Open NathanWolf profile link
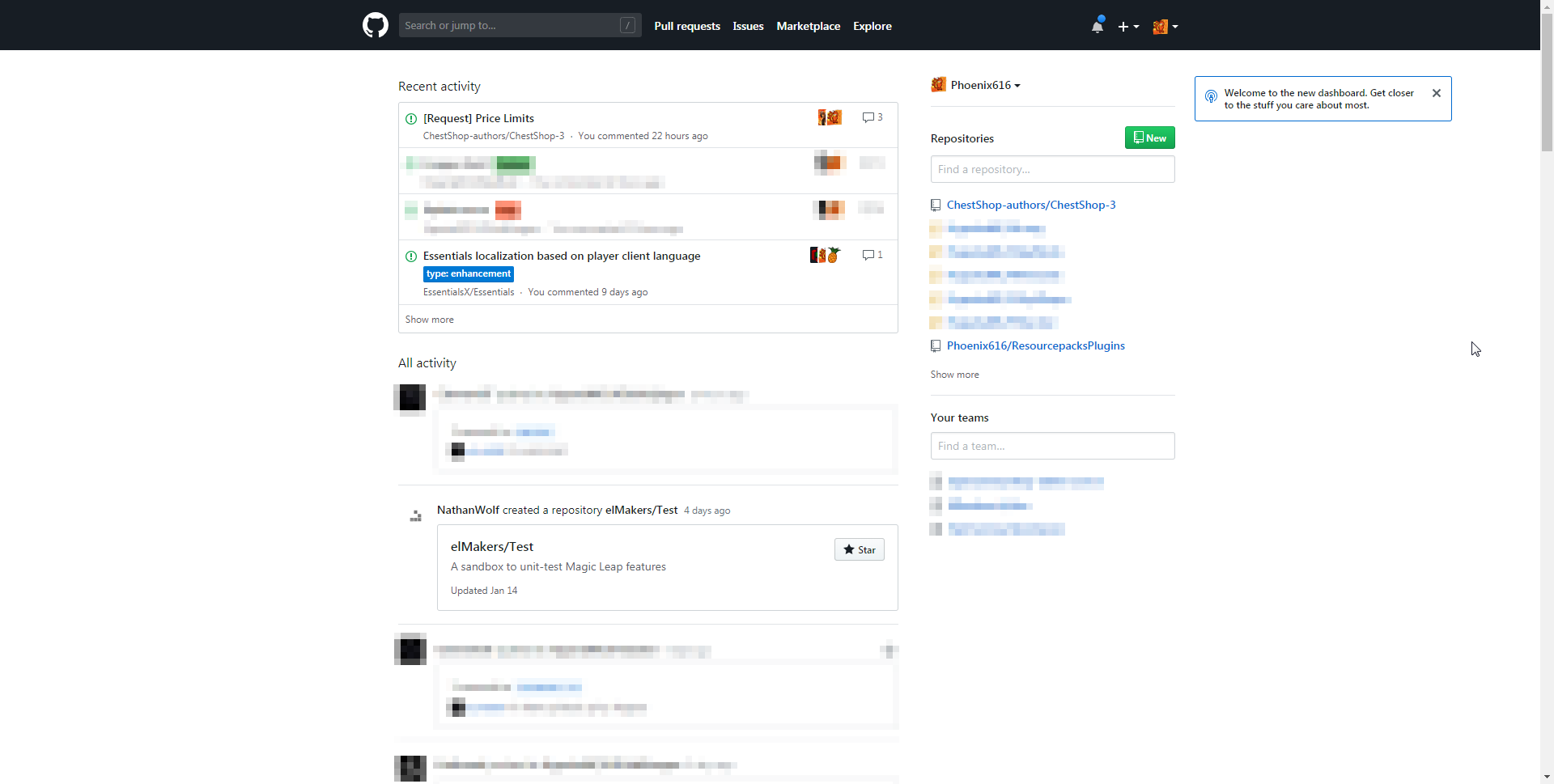The height and width of the screenshot is (784, 1554). 468,510
